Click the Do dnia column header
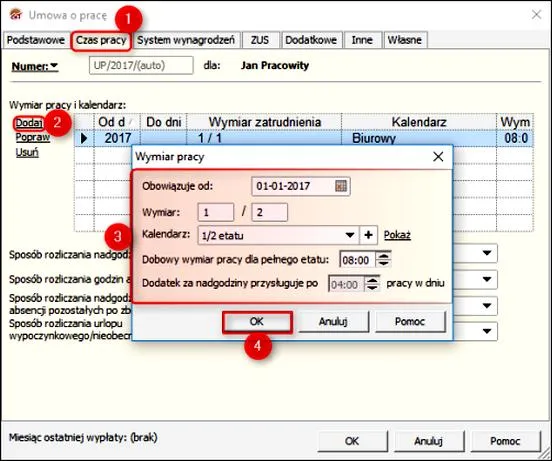 point(164,122)
